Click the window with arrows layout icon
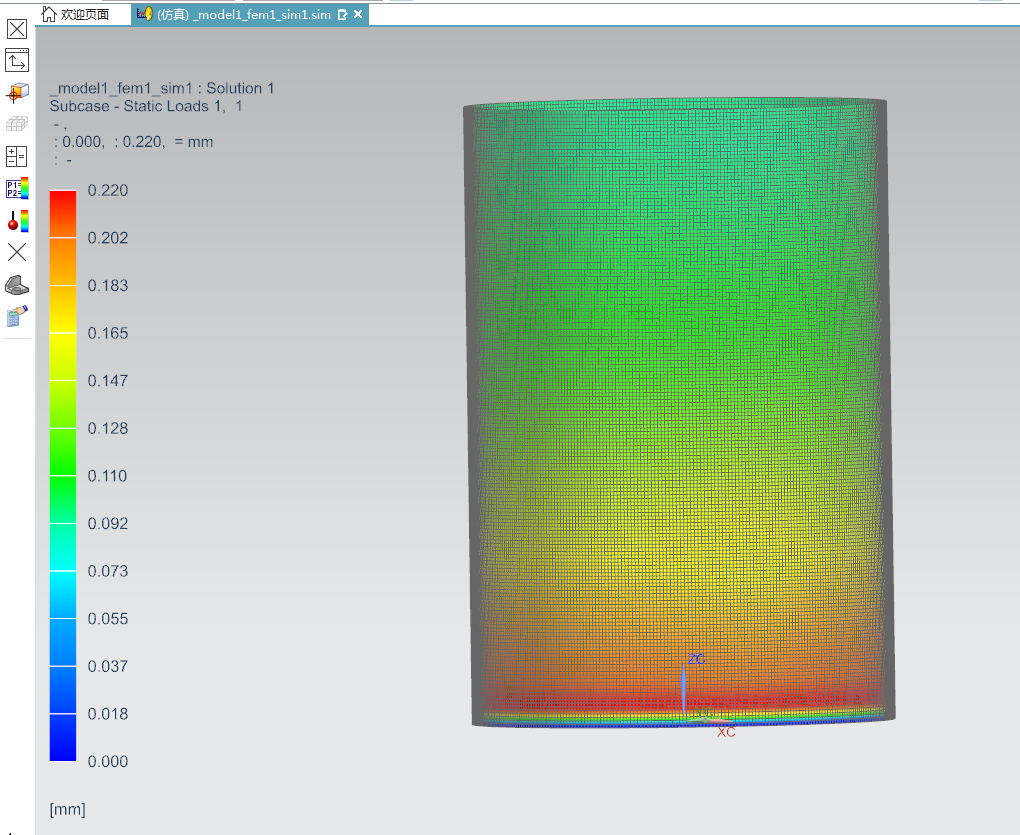 pos(17,61)
